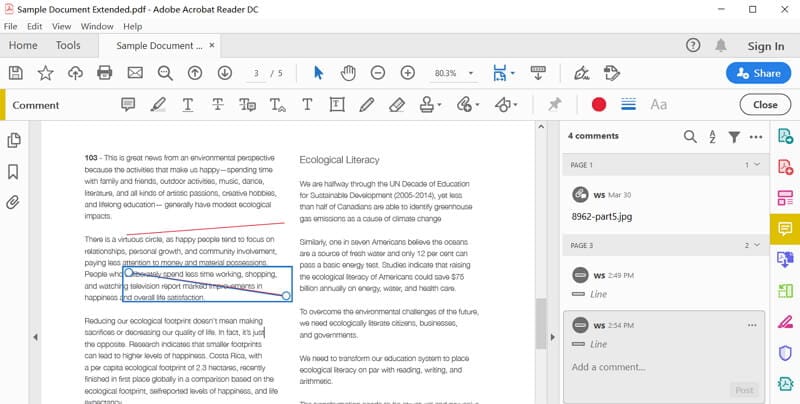Choose the Selection arrow tool

coord(318,73)
